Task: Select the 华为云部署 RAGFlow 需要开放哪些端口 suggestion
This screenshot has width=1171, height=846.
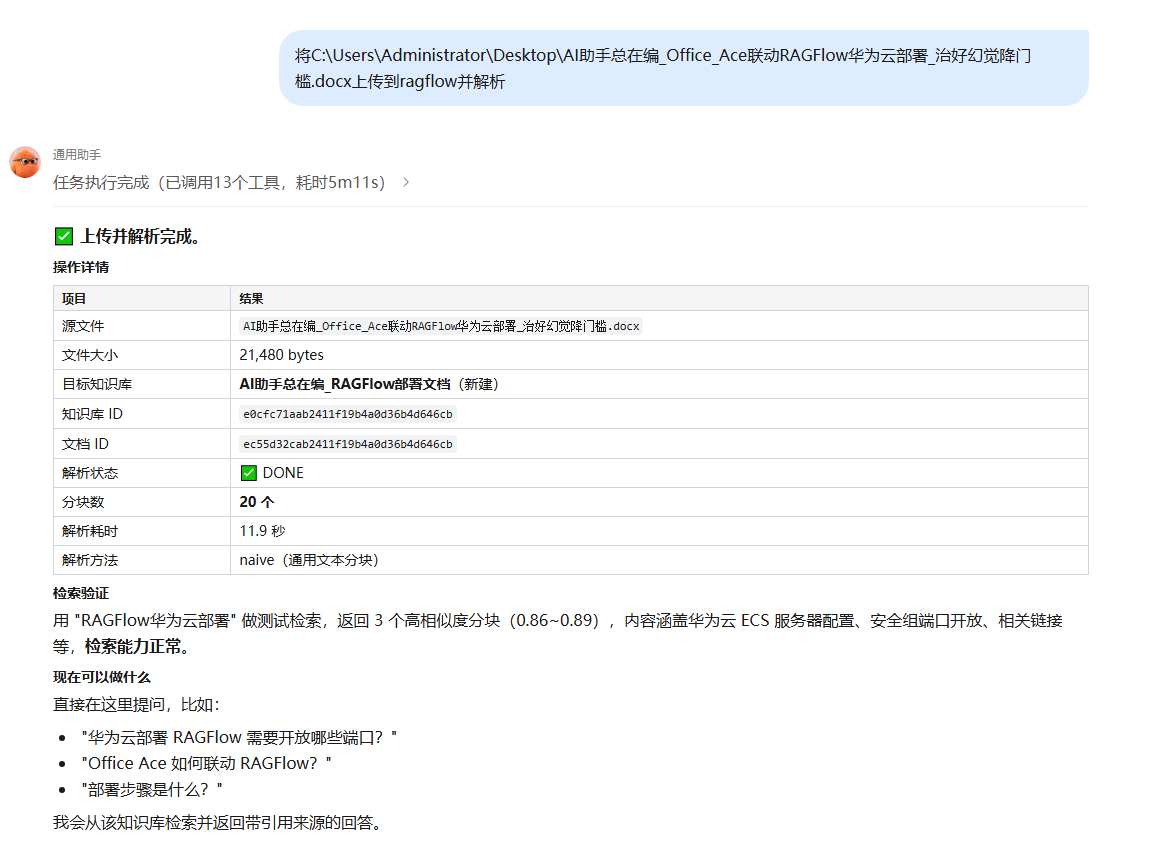Action: pyautogui.click(x=239, y=738)
